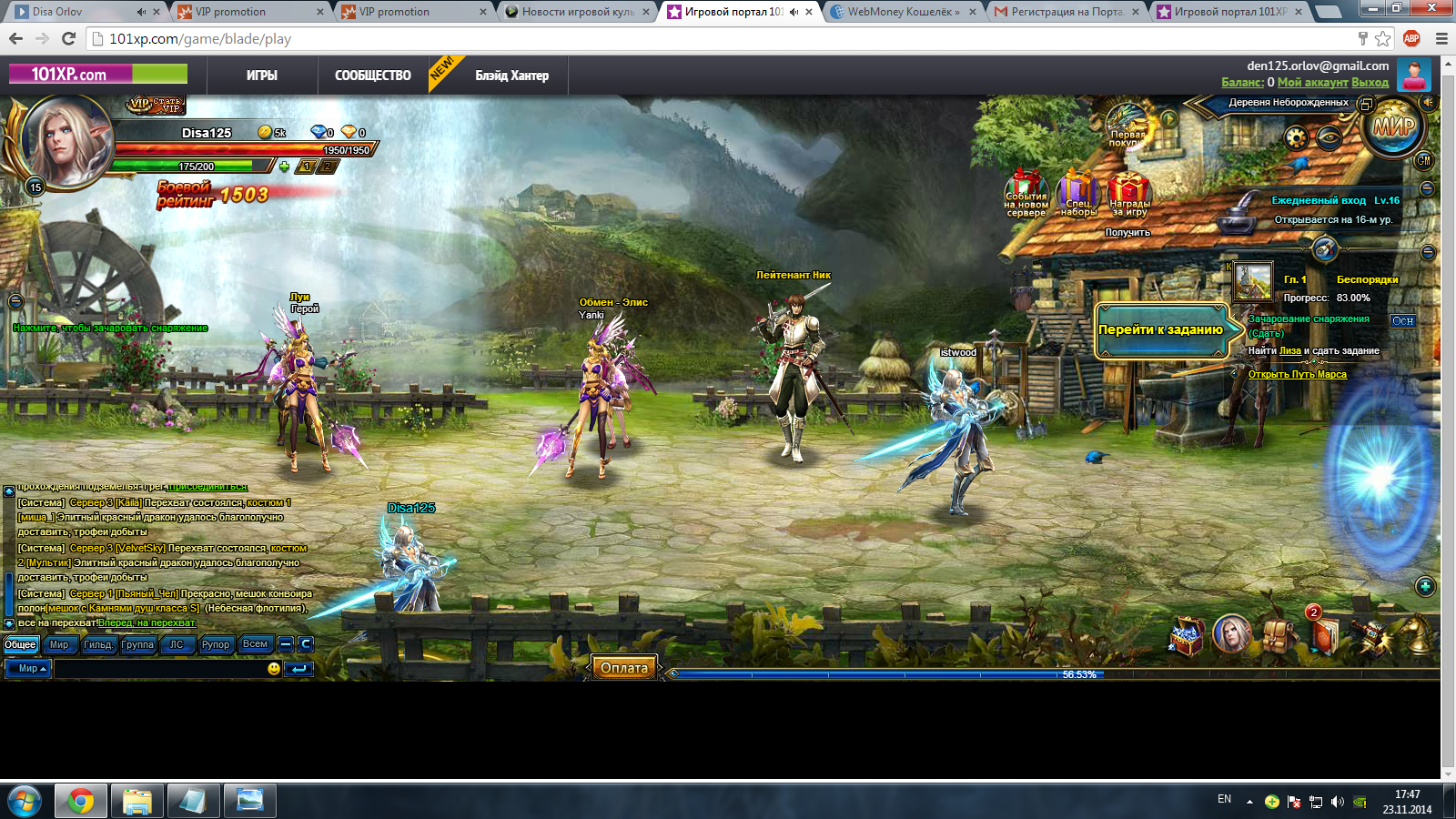
Task: Open the treasure chest shop icon
Action: point(1187,635)
